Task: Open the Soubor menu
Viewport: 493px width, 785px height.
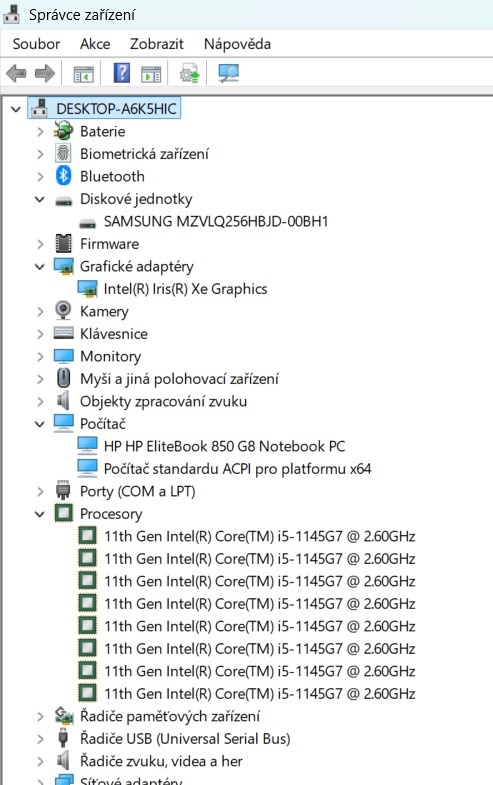Action: point(36,44)
